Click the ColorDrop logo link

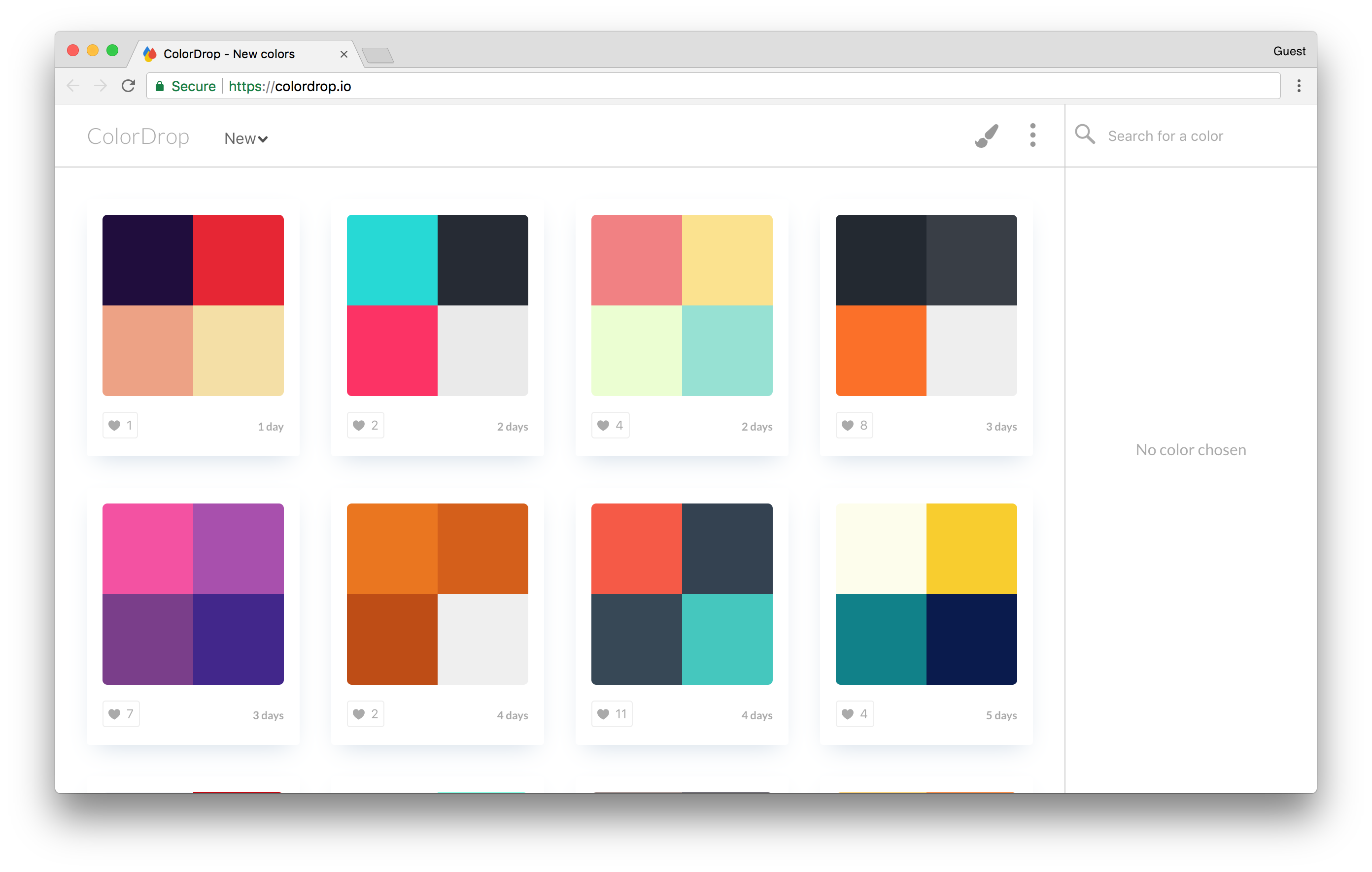point(138,136)
